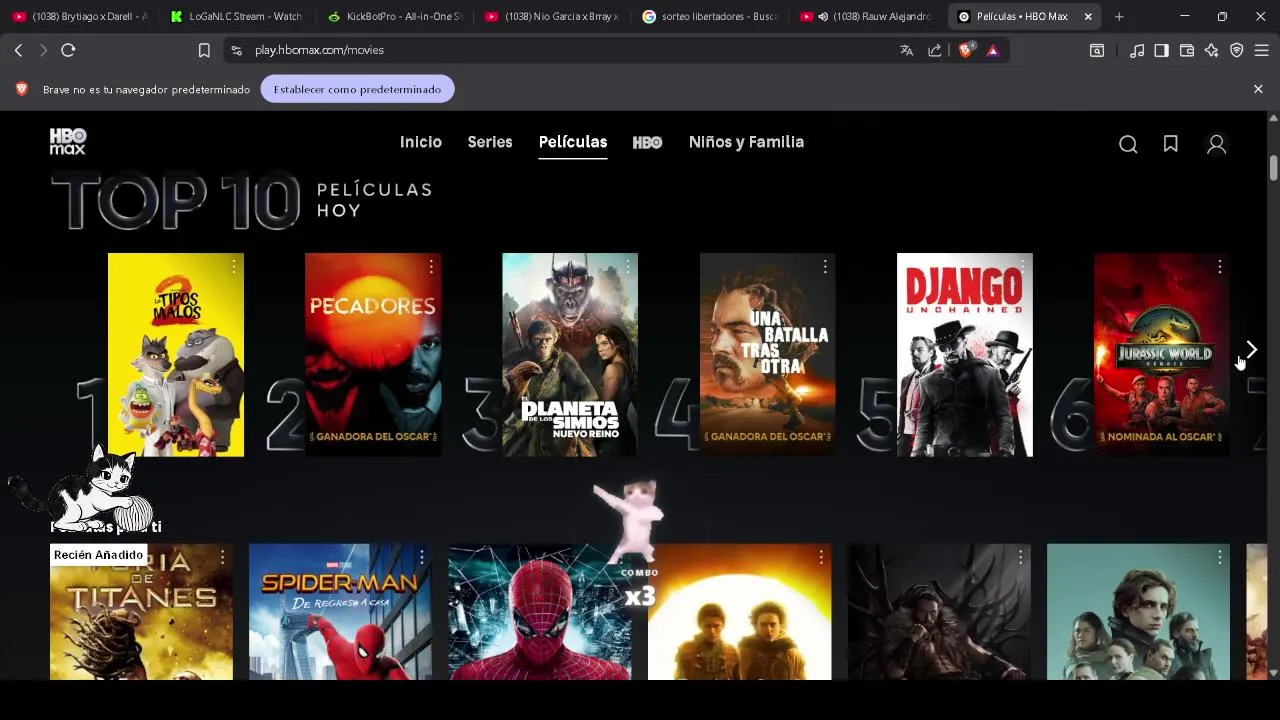Viewport: 1280px width, 720px height.
Task: Open the Niños y Familia tab
Action: 746,142
